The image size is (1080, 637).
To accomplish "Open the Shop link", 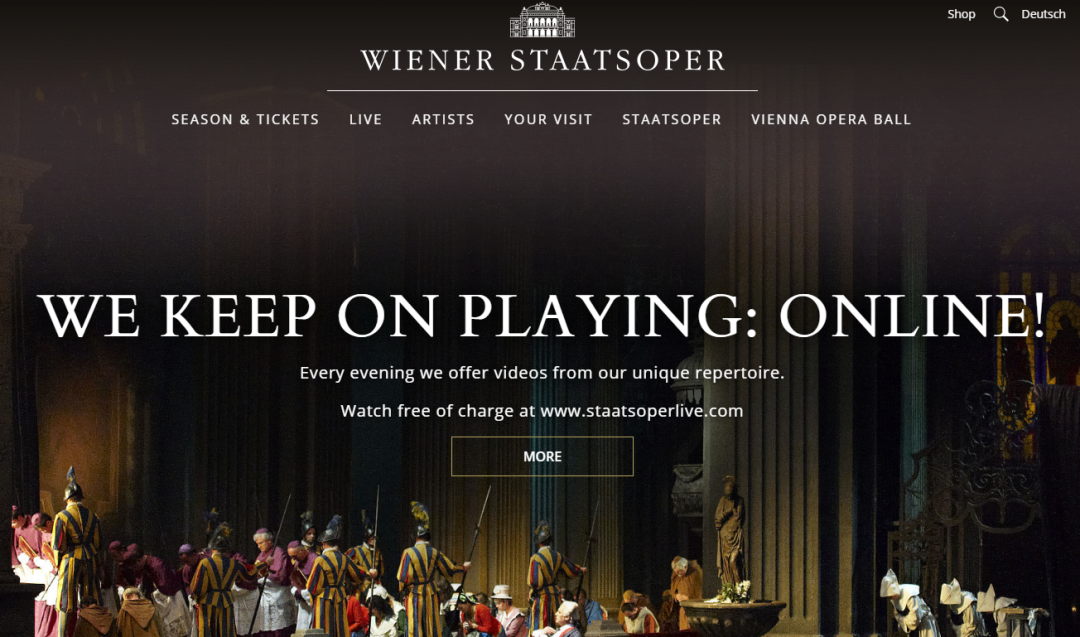I will pos(961,14).
